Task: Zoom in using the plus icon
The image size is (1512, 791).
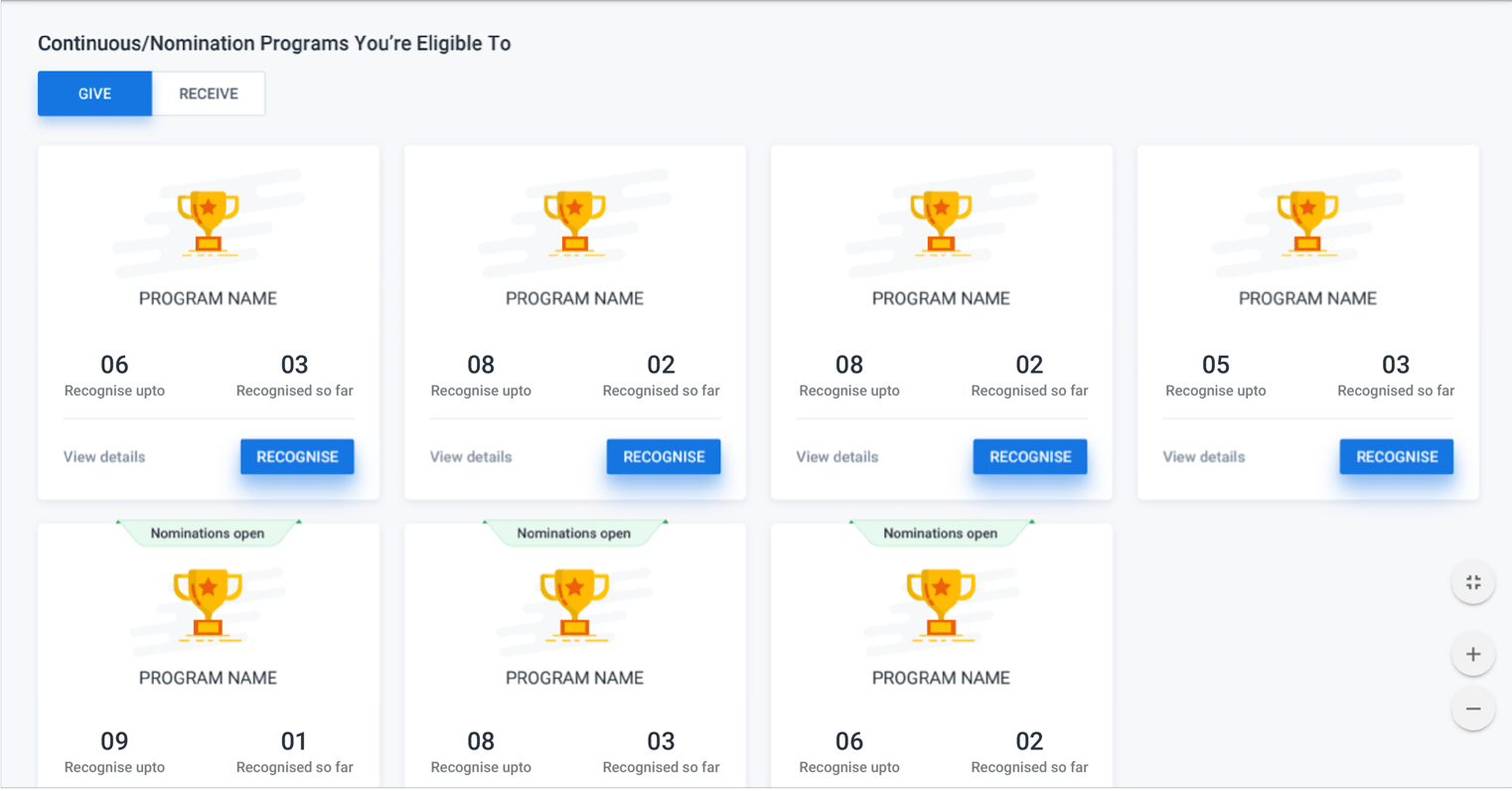Action: (x=1473, y=654)
